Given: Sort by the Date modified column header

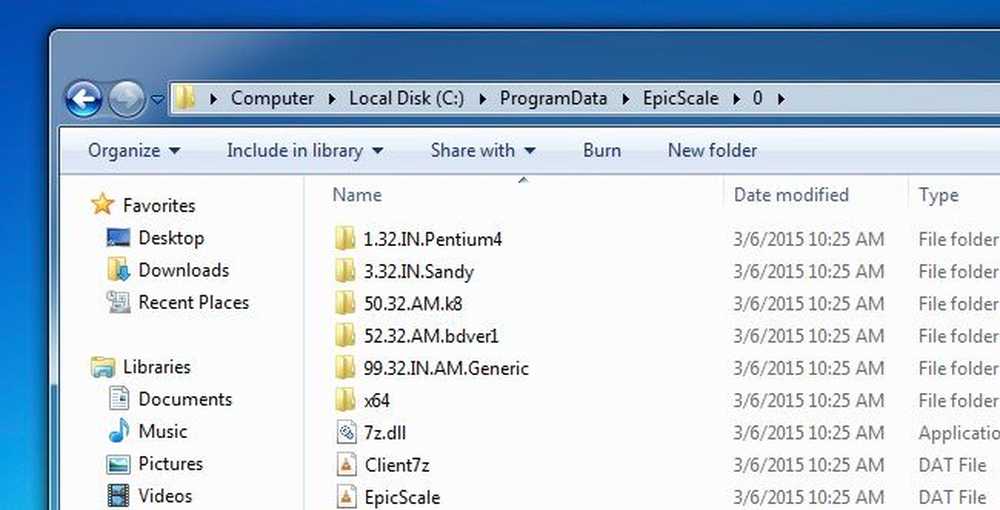Looking at the screenshot, I should click(791, 195).
